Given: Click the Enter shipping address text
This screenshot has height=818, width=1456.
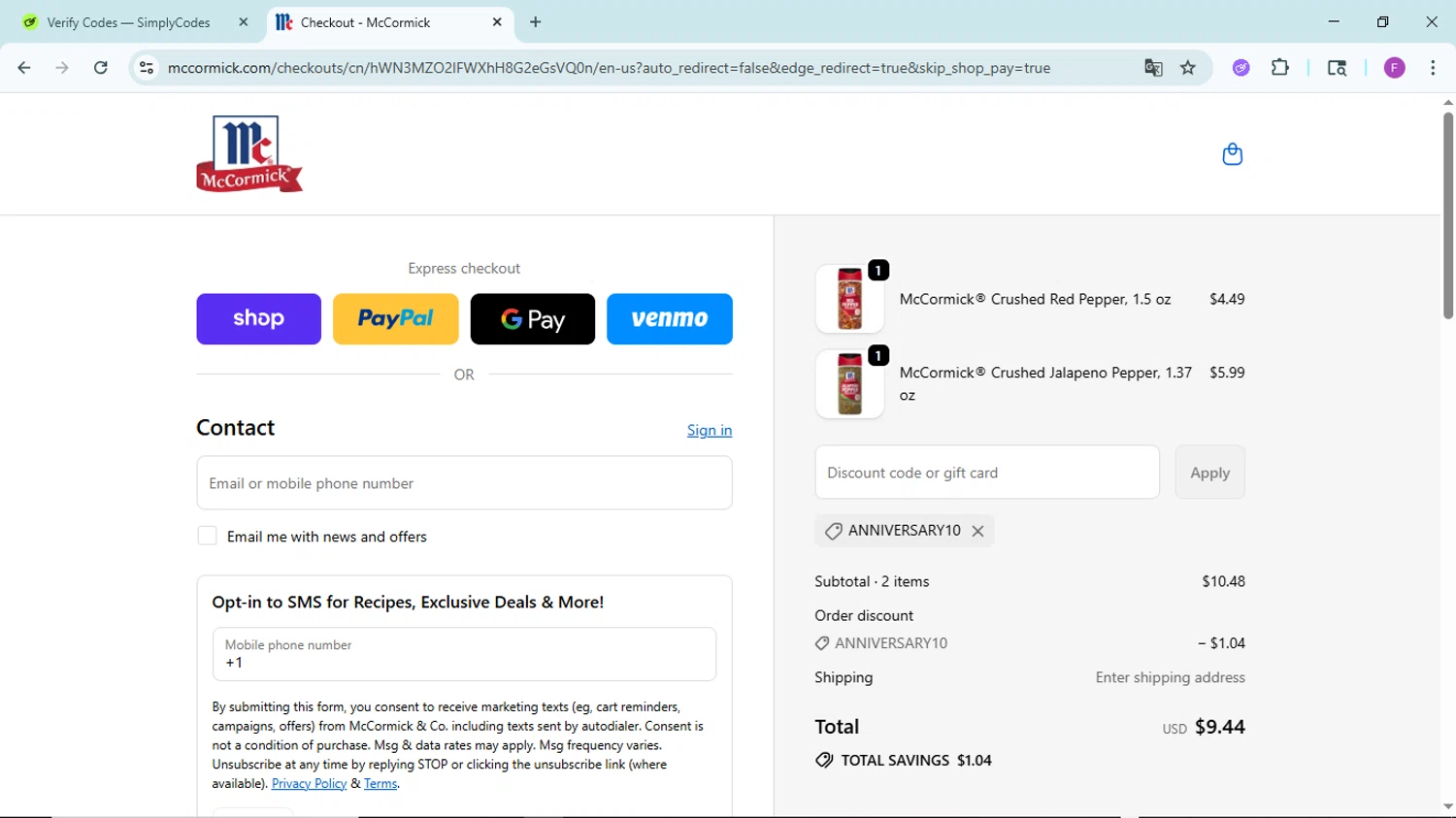Looking at the screenshot, I should [x=1171, y=677].
